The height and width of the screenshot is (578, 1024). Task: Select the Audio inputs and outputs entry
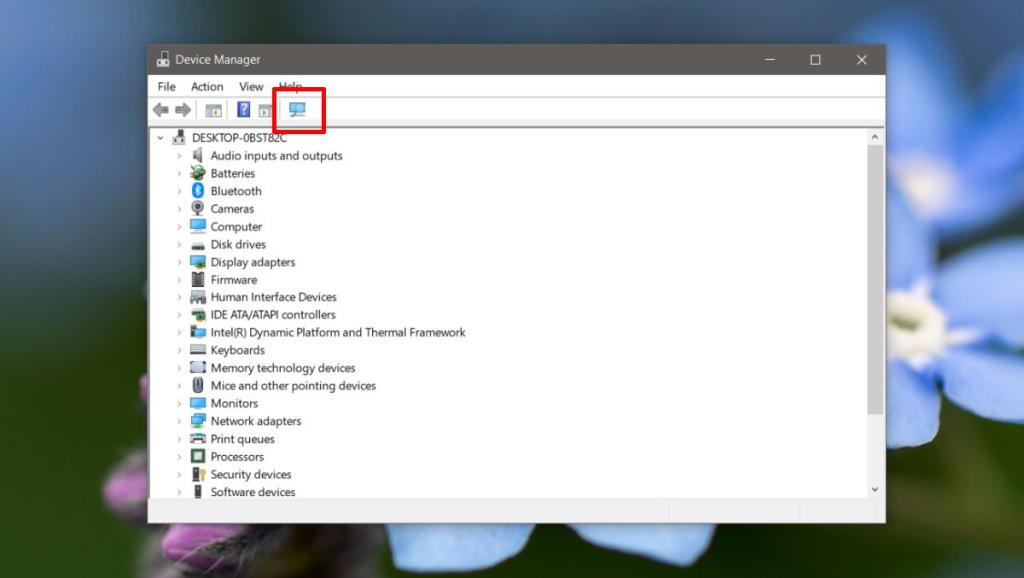pyautogui.click(x=277, y=155)
